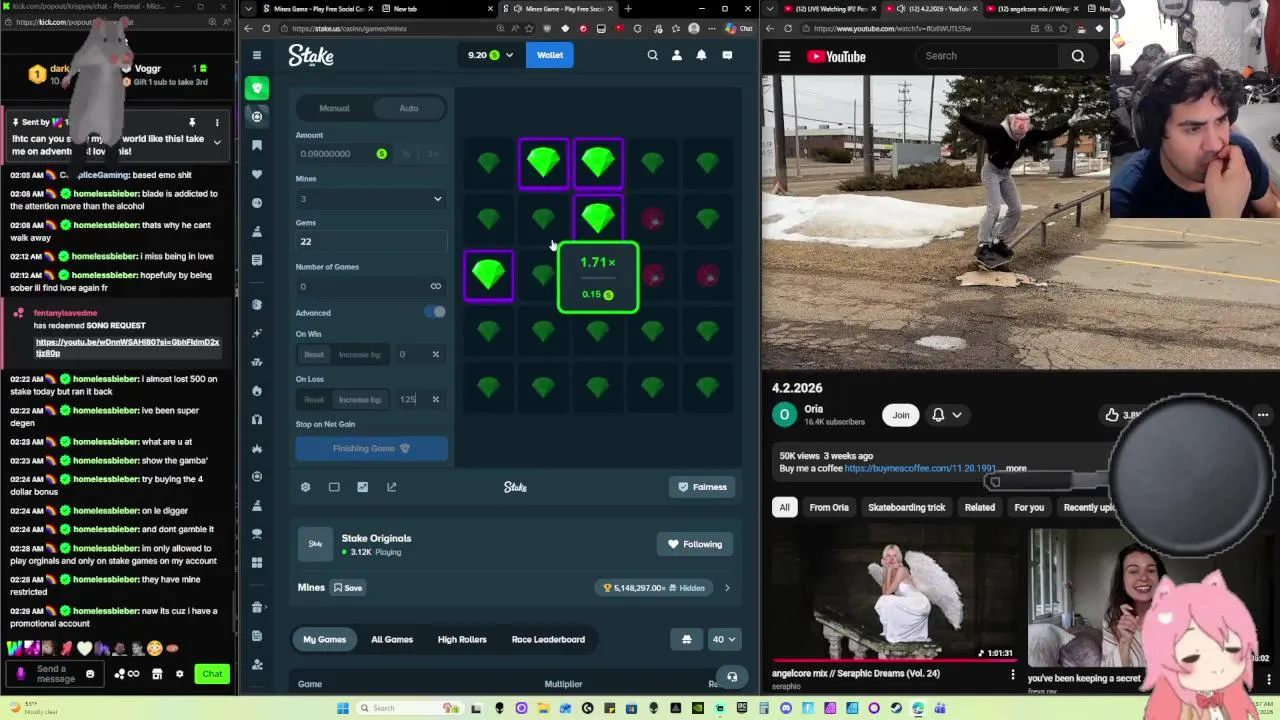This screenshot has height=720, width=1280.
Task: Switch to High Rollers tab
Action: (462, 639)
